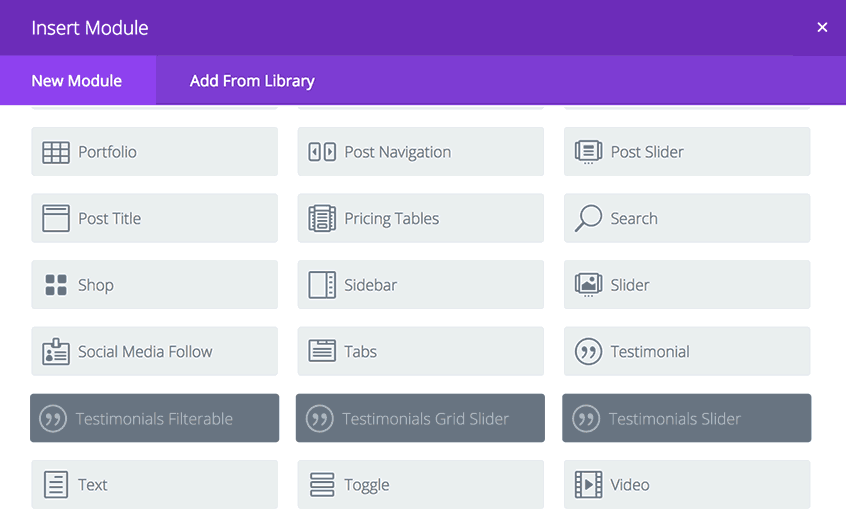This screenshot has height=520, width=846.
Task: Insert the Testimonials Grid Slider module
Action: coord(420,418)
